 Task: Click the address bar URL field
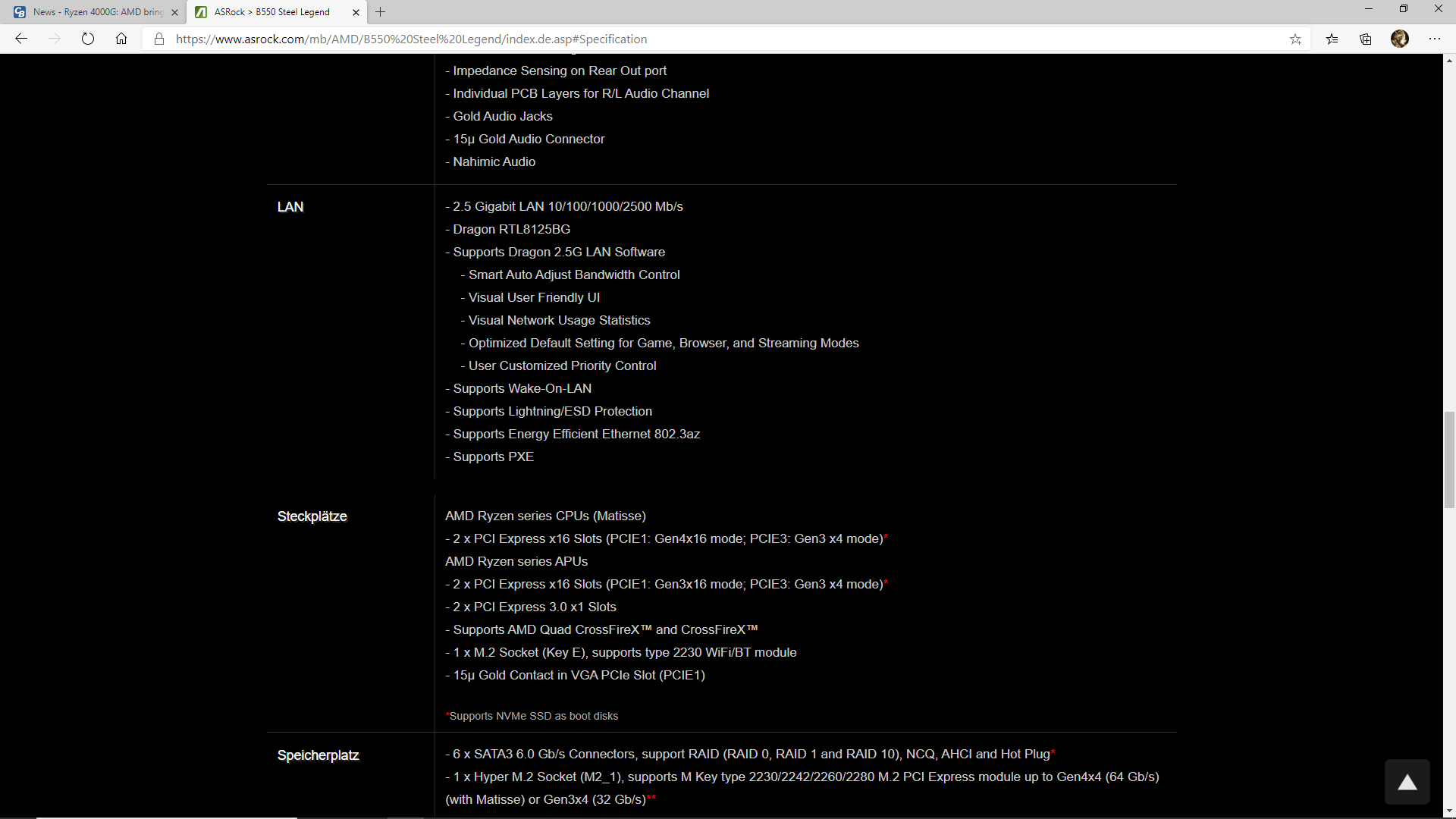682,39
